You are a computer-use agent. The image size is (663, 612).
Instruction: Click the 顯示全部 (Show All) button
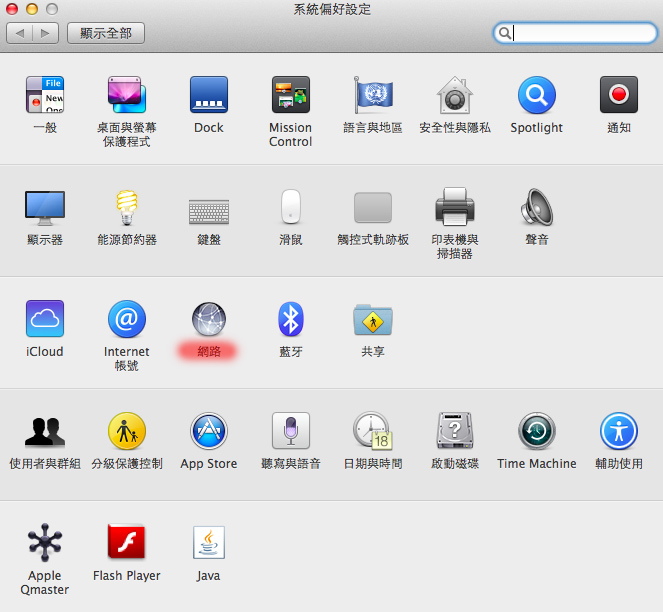point(106,33)
